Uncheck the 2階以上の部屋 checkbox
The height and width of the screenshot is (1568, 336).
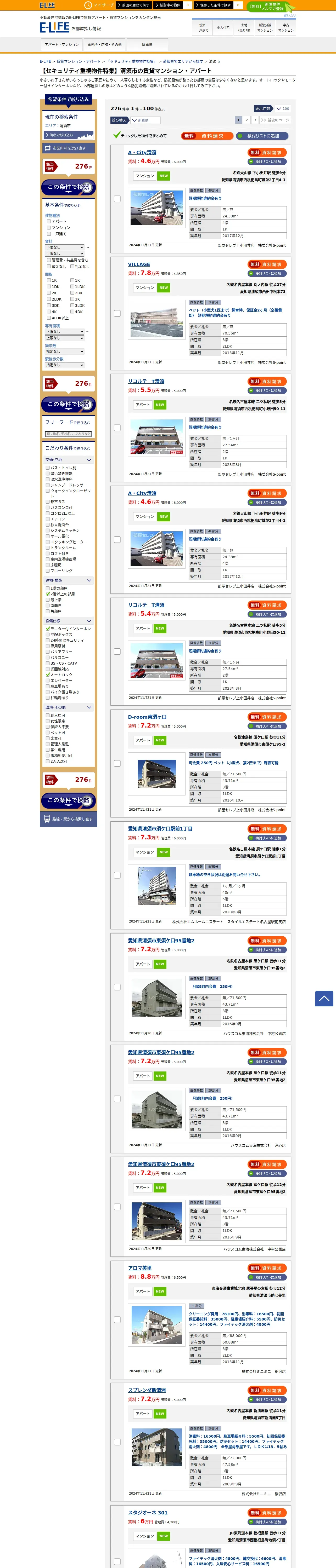[x=48, y=593]
